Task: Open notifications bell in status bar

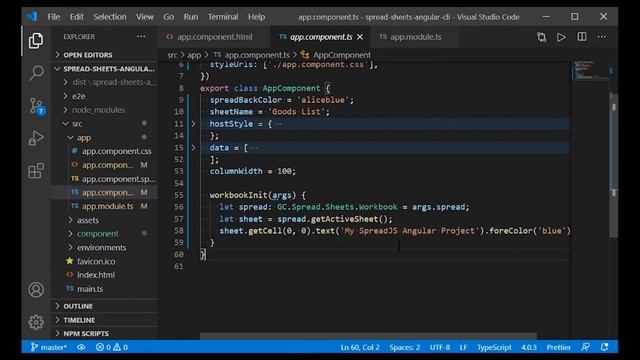Action: 604,347
